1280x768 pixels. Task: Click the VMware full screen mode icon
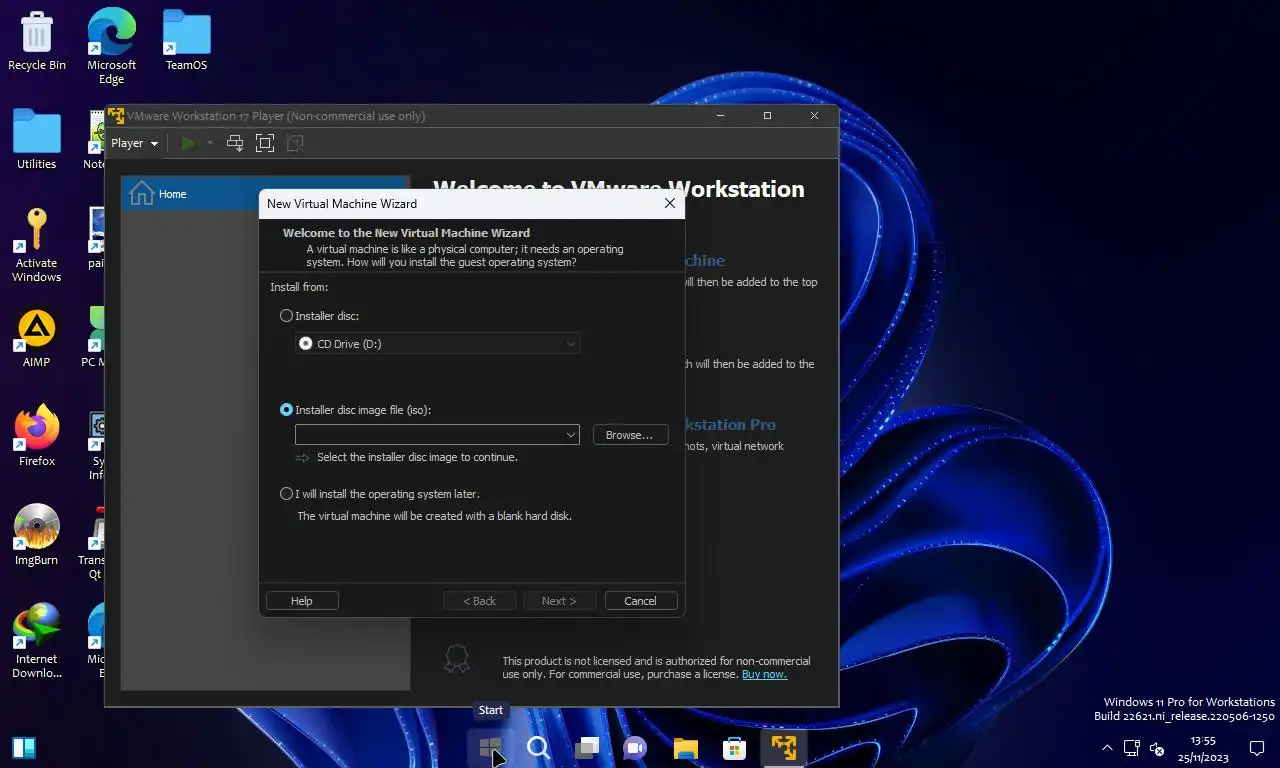pos(265,143)
